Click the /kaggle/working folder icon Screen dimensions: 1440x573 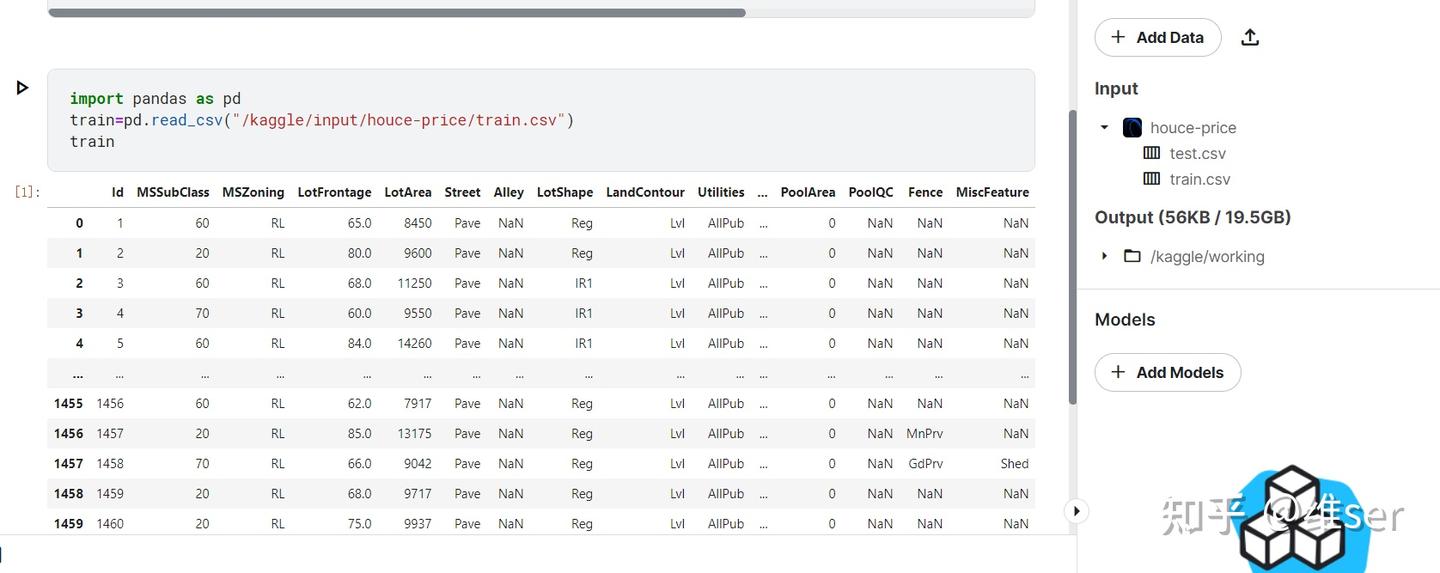click(x=1132, y=257)
